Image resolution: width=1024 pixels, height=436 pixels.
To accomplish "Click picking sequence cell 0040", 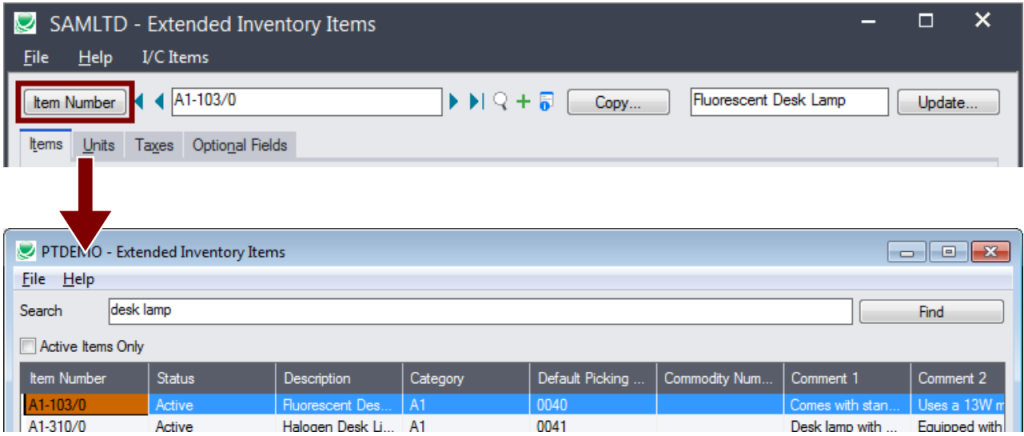I will pos(592,405).
